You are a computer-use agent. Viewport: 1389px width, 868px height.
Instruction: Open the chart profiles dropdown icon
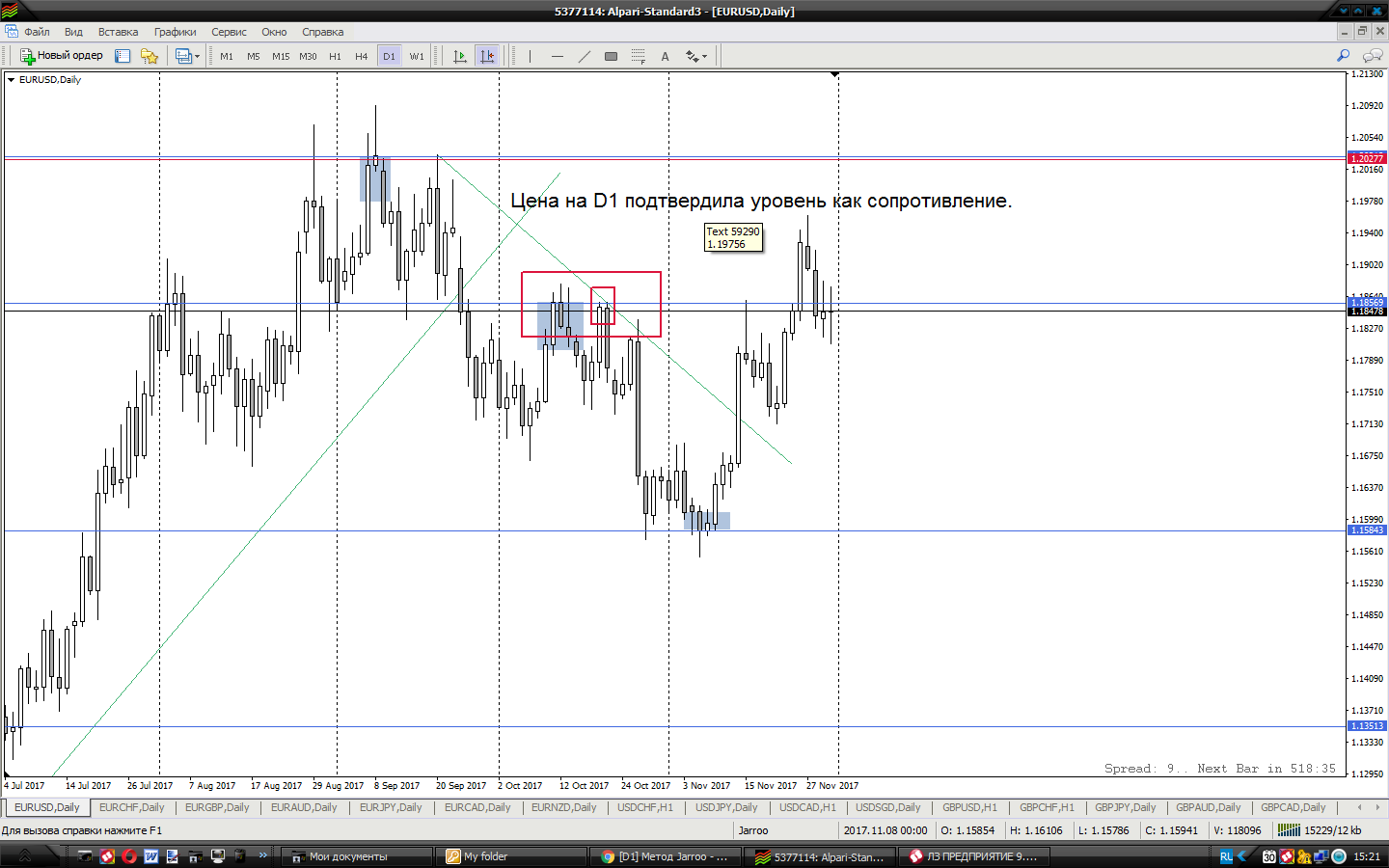(x=187, y=56)
